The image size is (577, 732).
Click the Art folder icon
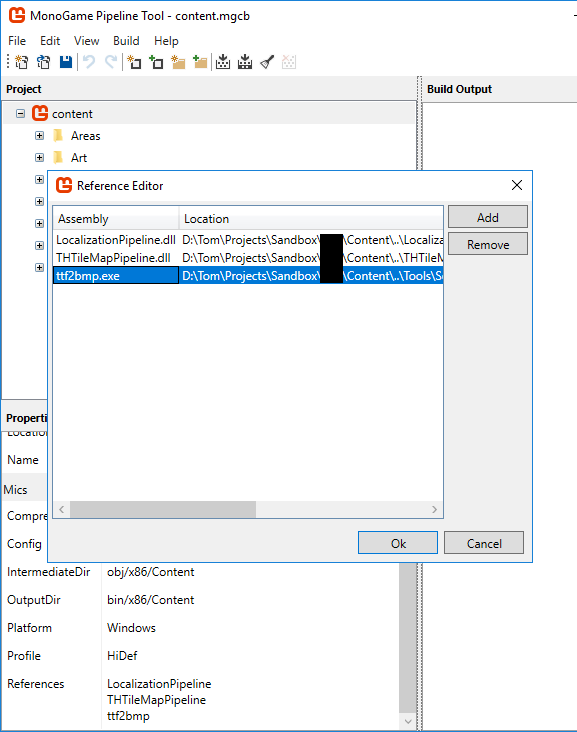coord(58,158)
